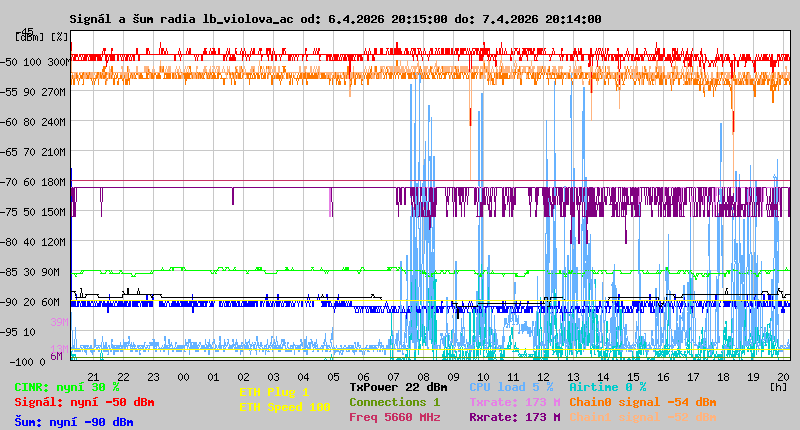This screenshot has width=800, height=430.
Task: Click the '16' hour tick label
Action: click(663, 377)
